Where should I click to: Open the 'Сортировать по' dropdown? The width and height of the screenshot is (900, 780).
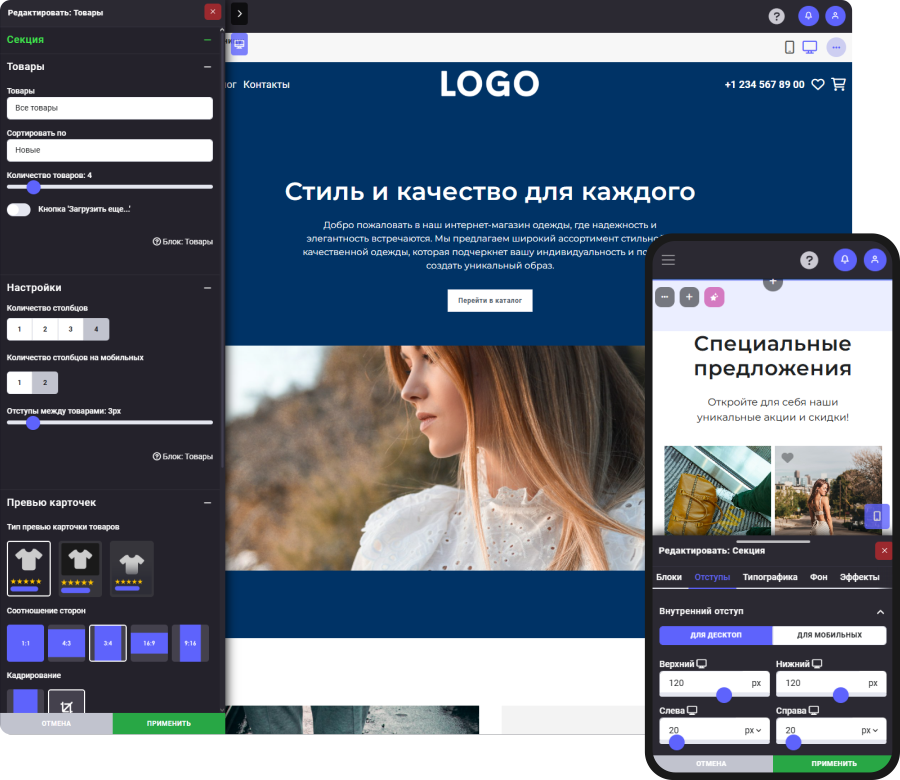point(110,150)
